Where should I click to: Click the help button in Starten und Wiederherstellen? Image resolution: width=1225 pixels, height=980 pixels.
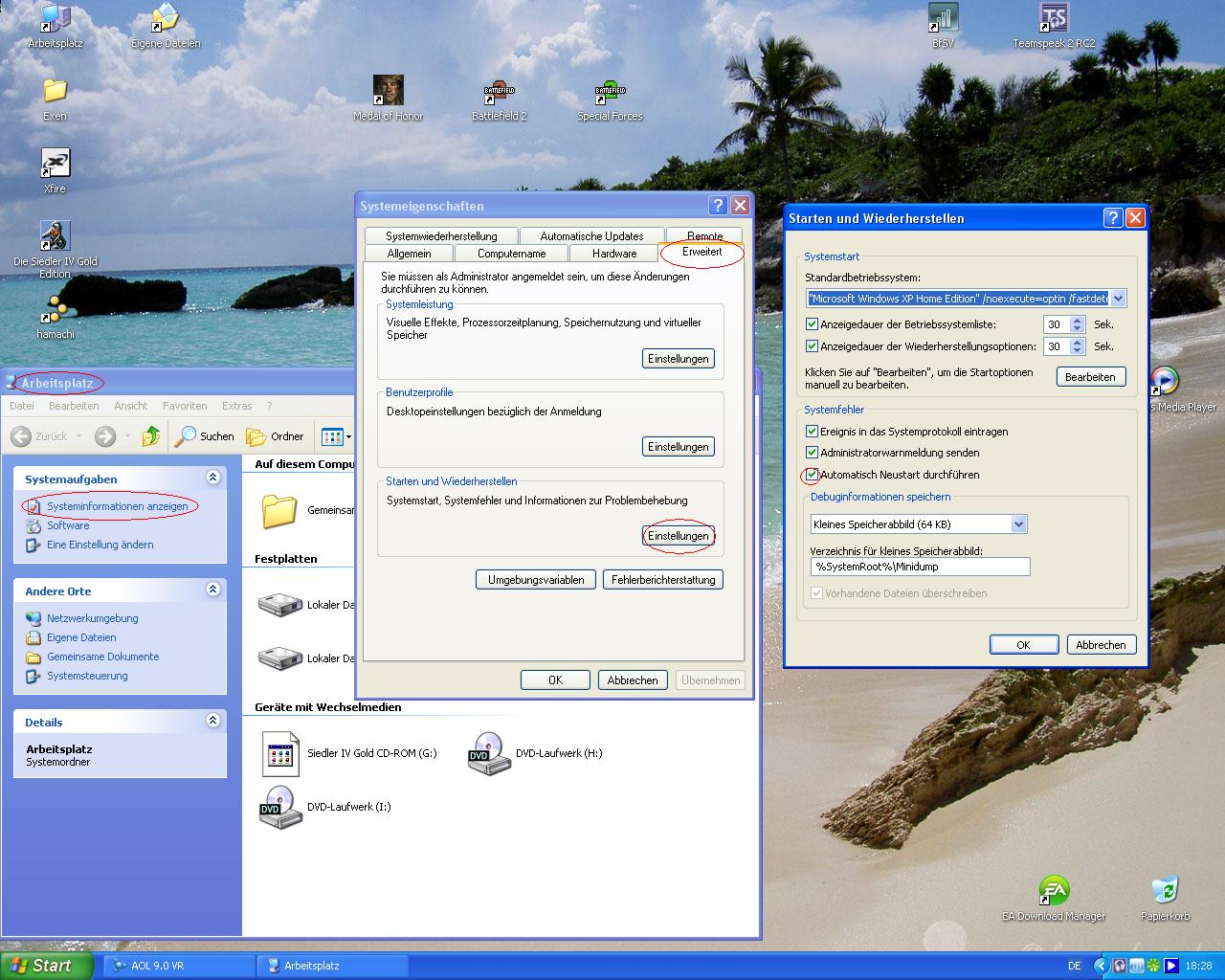coord(1113,218)
